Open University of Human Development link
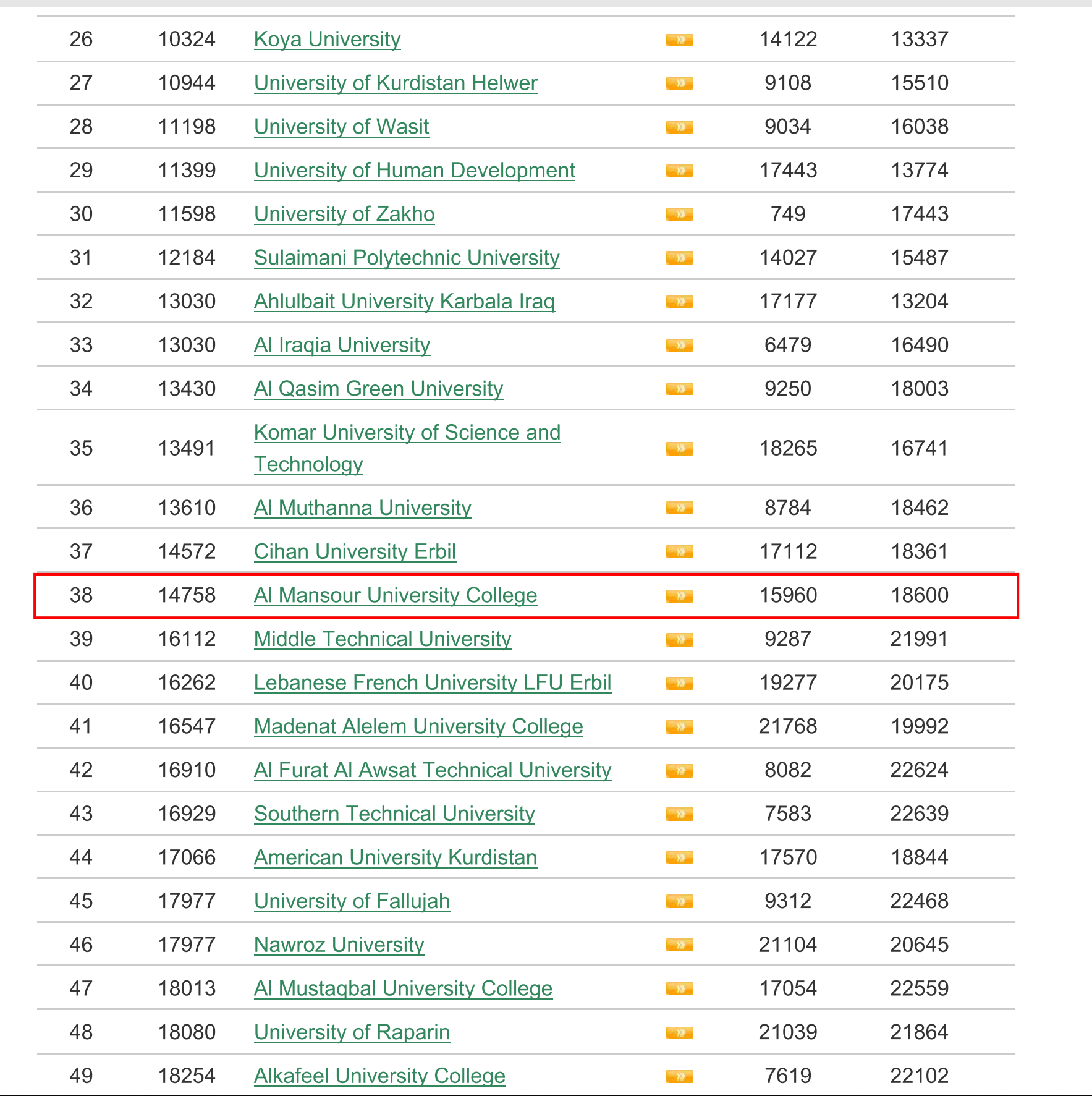1092x1096 pixels. [414, 170]
